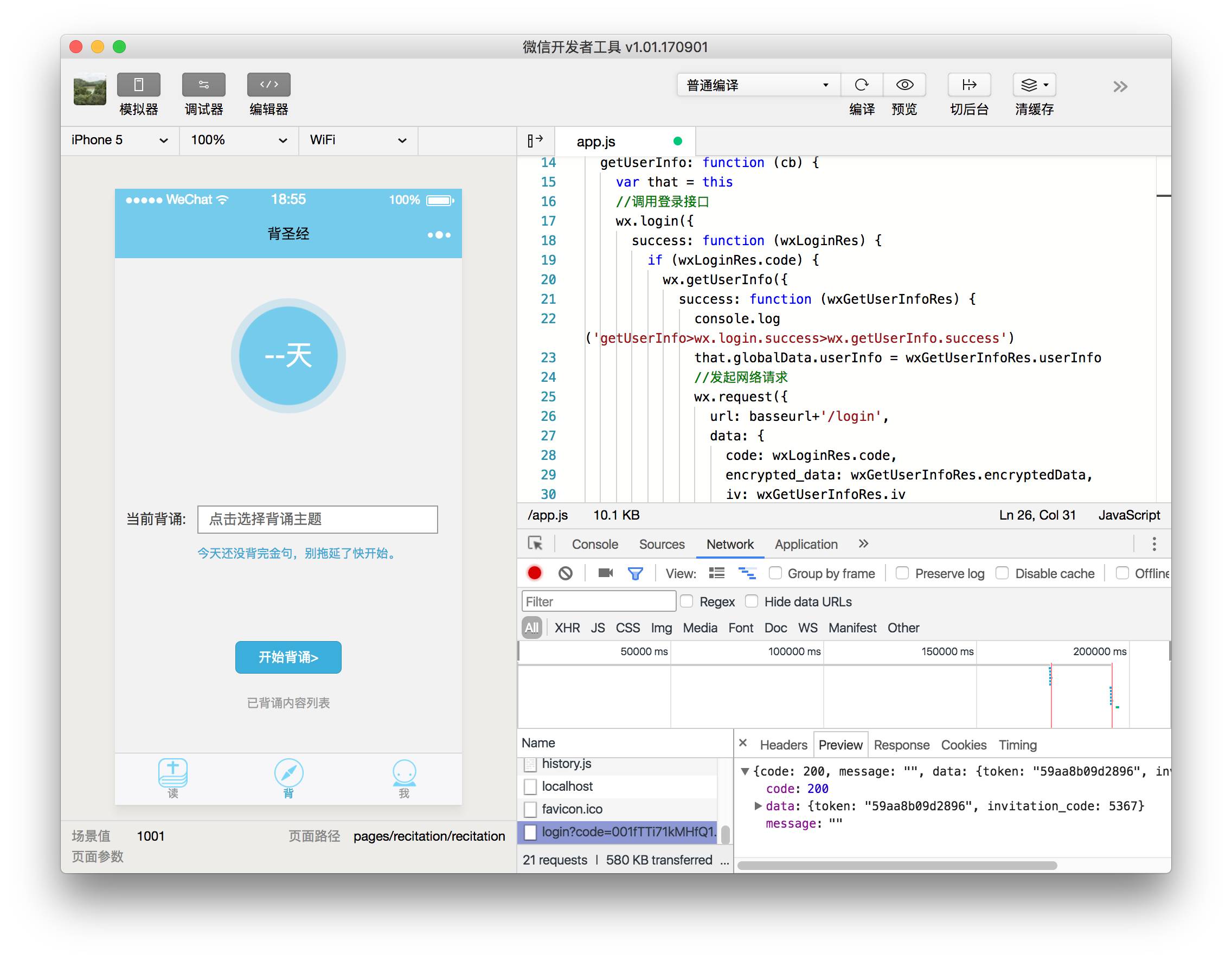Click the simulator (模拟器) toolbar icon
The width and height of the screenshot is (1232, 960).
pyautogui.click(x=138, y=85)
